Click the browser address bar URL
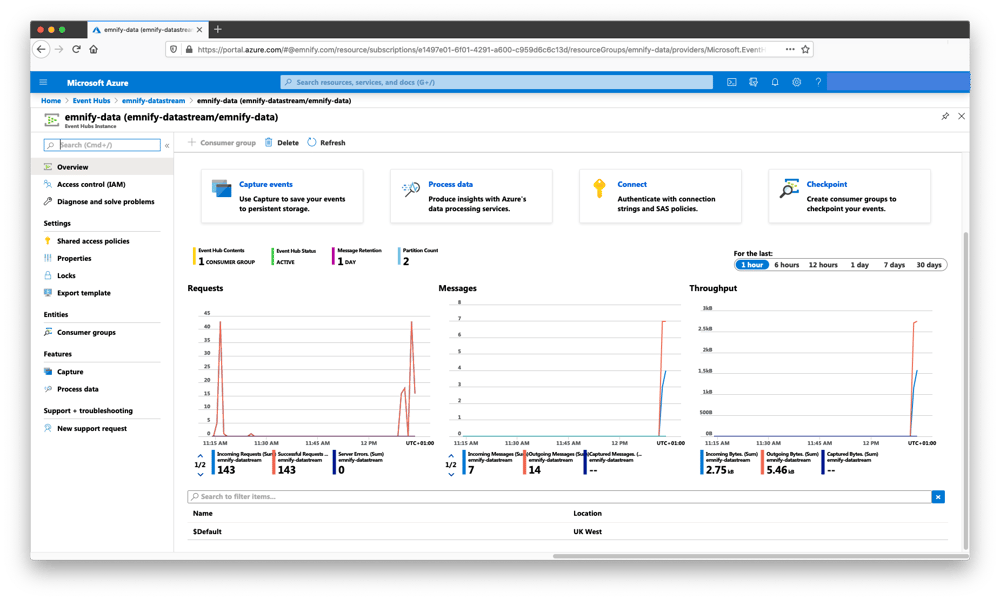 pyautogui.click(x=482, y=49)
